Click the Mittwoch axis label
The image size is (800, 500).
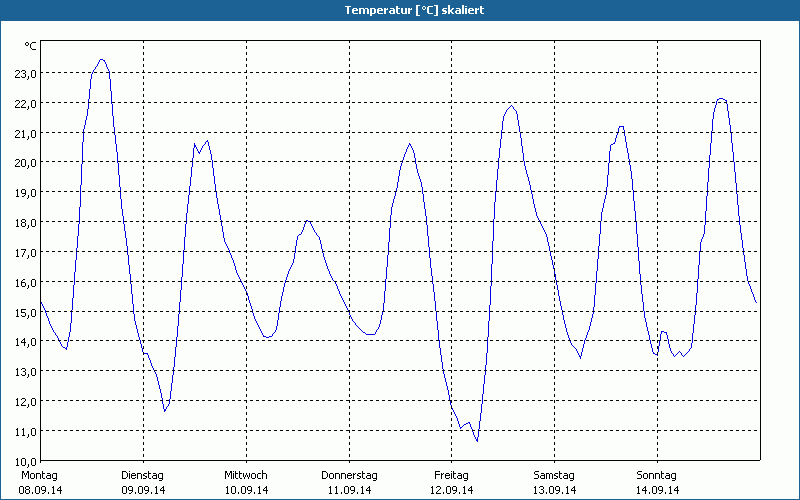tap(246, 476)
